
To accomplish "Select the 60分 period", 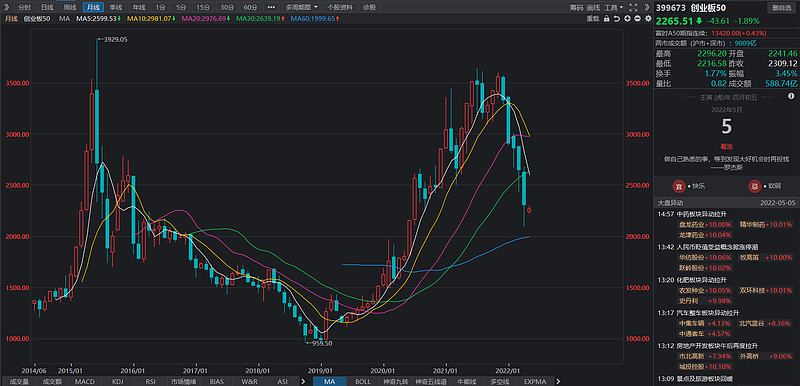I will point(250,7).
